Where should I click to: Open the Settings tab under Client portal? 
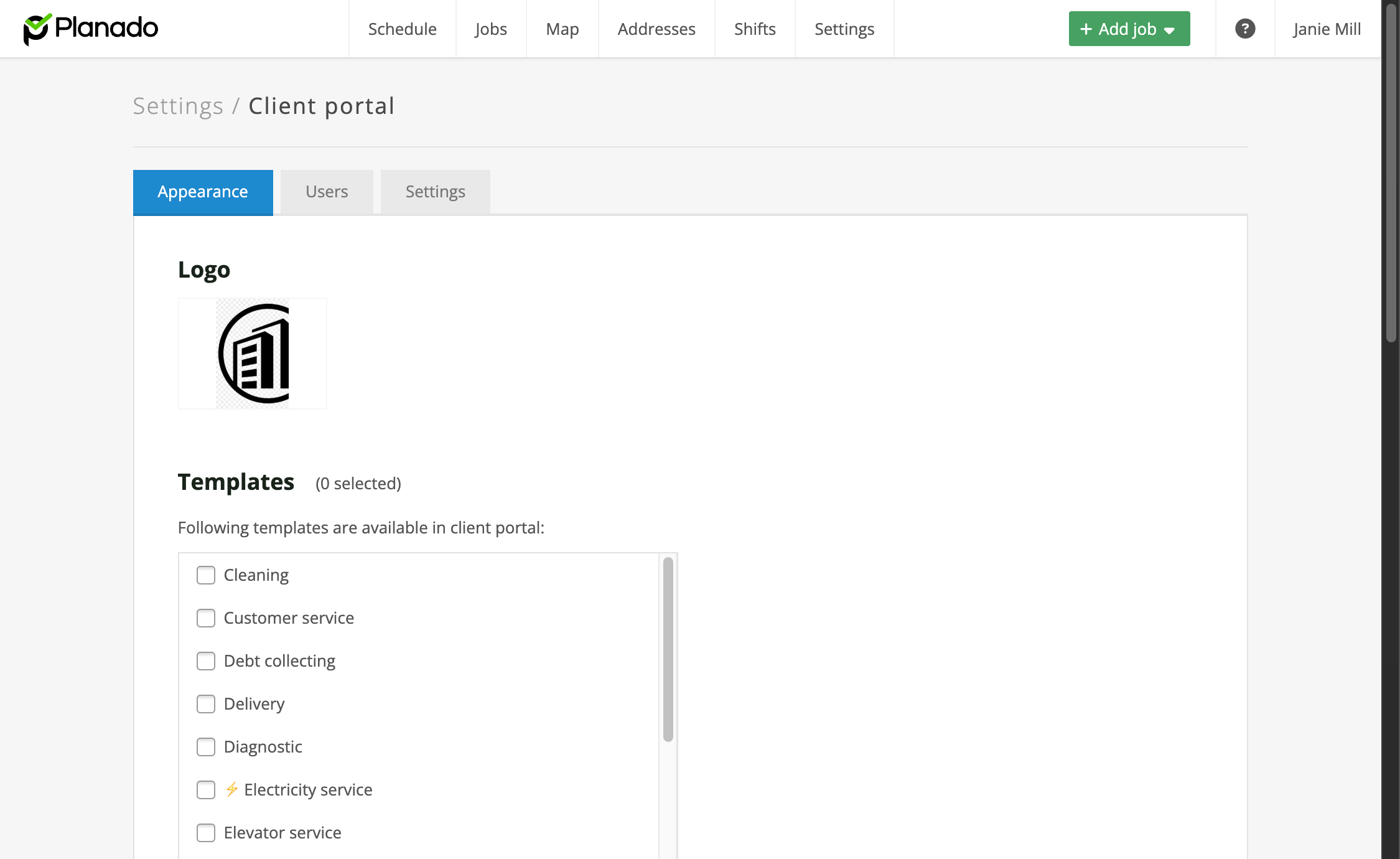coord(435,192)
